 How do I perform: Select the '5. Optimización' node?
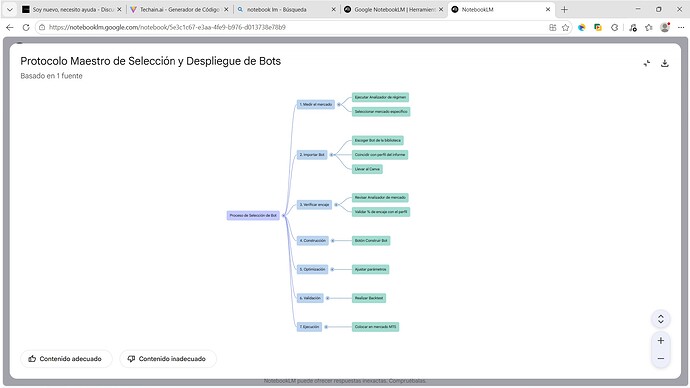312,269
